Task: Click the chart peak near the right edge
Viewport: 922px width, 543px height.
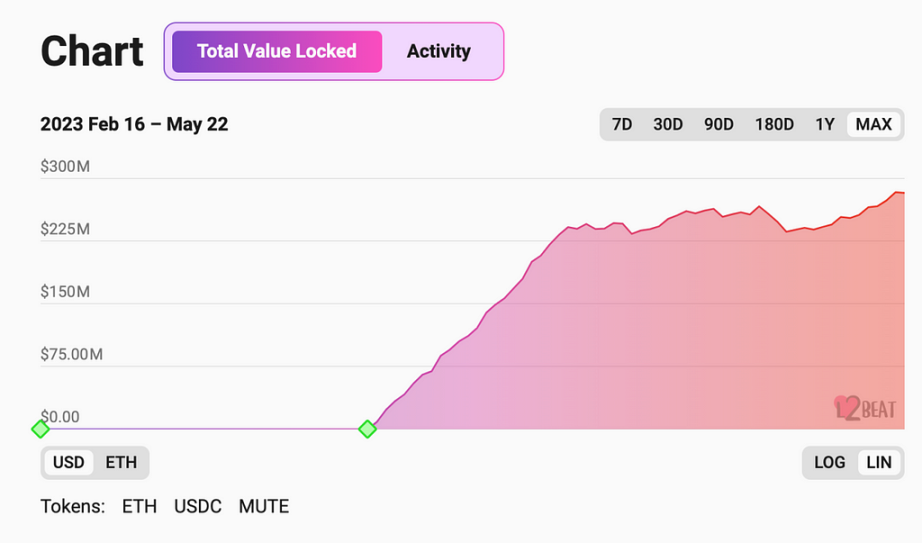Action: coord(898,192)
